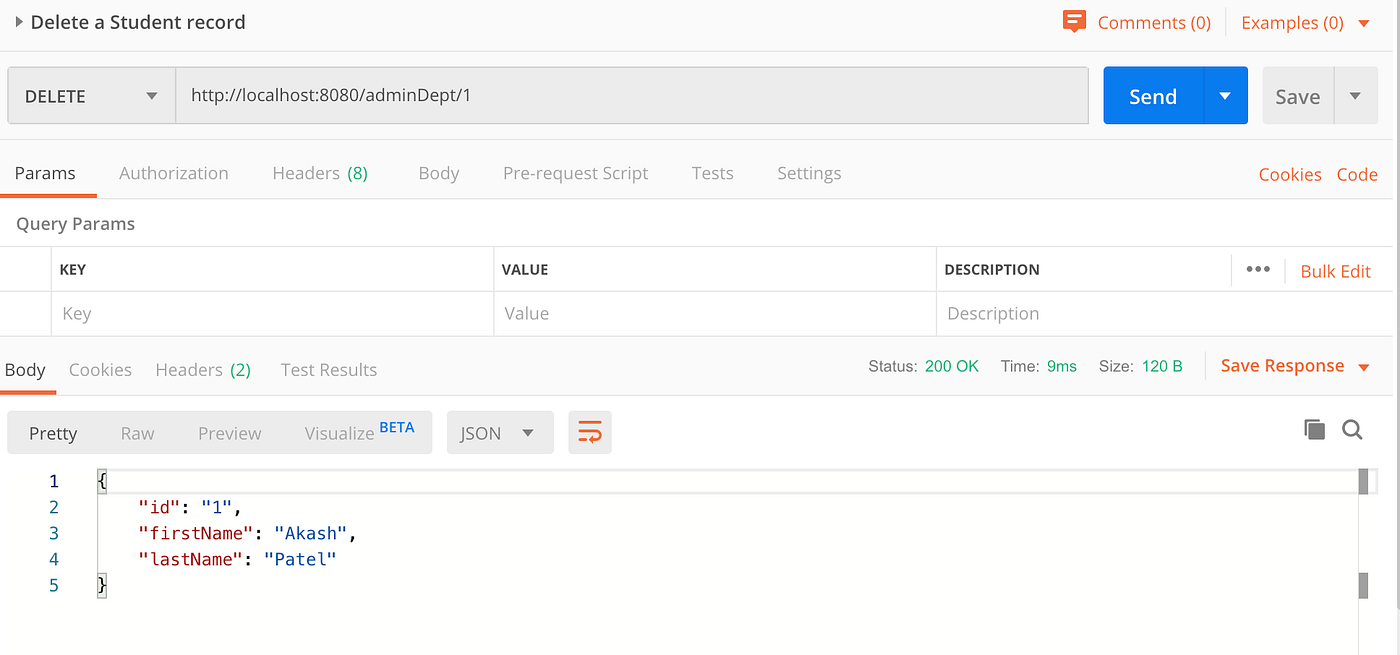Send the DELETE request

click(x=1152, y=95)
